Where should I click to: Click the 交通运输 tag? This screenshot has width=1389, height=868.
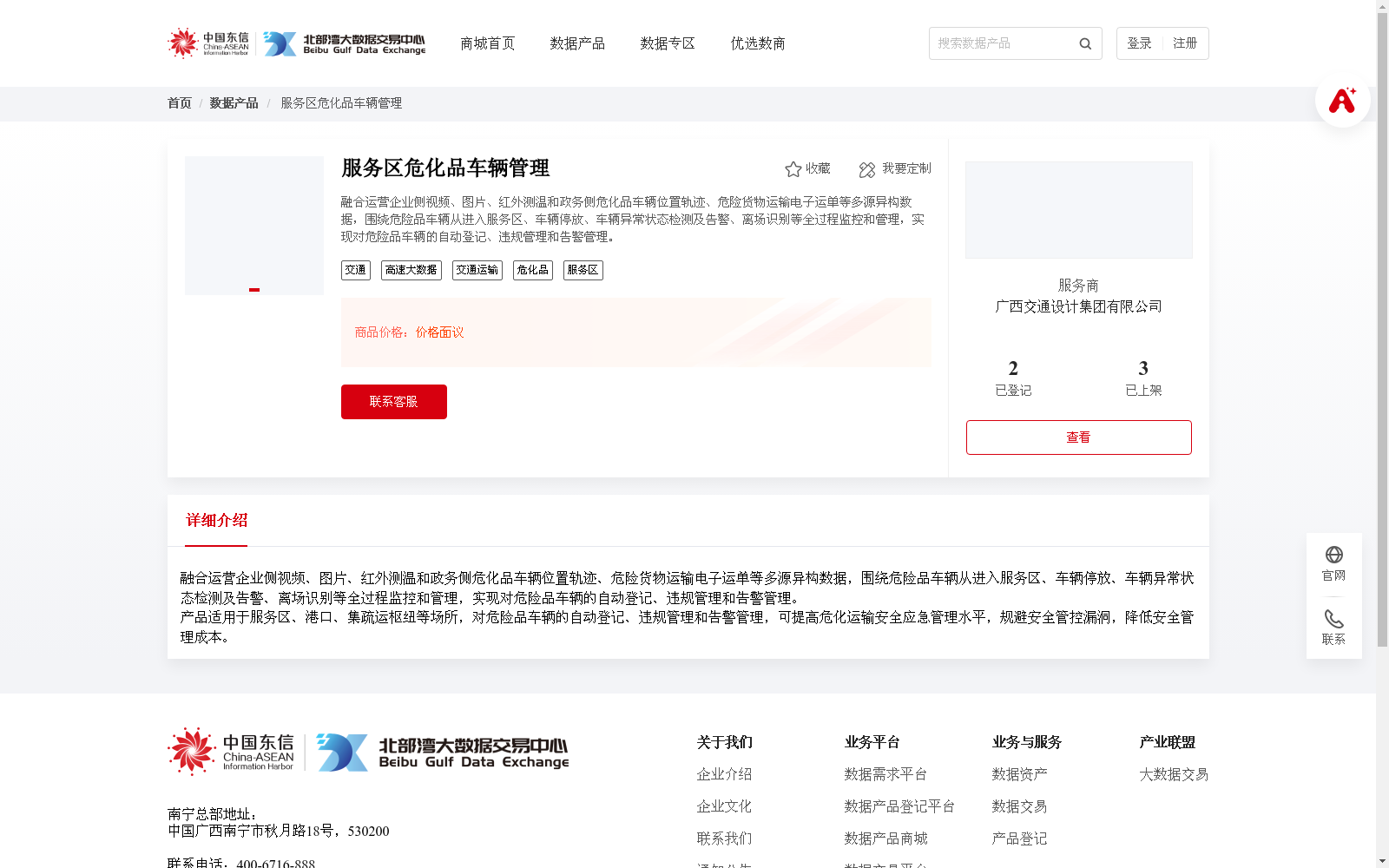(x=477, y=270)
